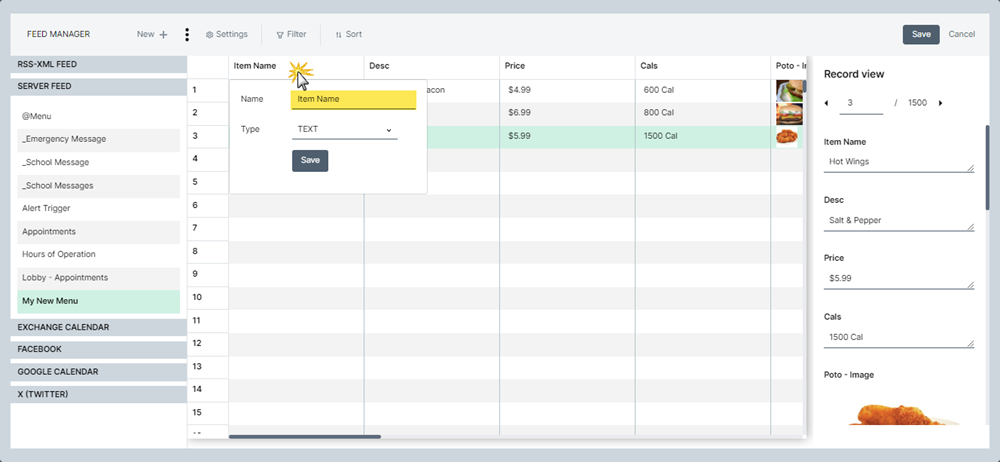Open the Sort options

(348, 34)
